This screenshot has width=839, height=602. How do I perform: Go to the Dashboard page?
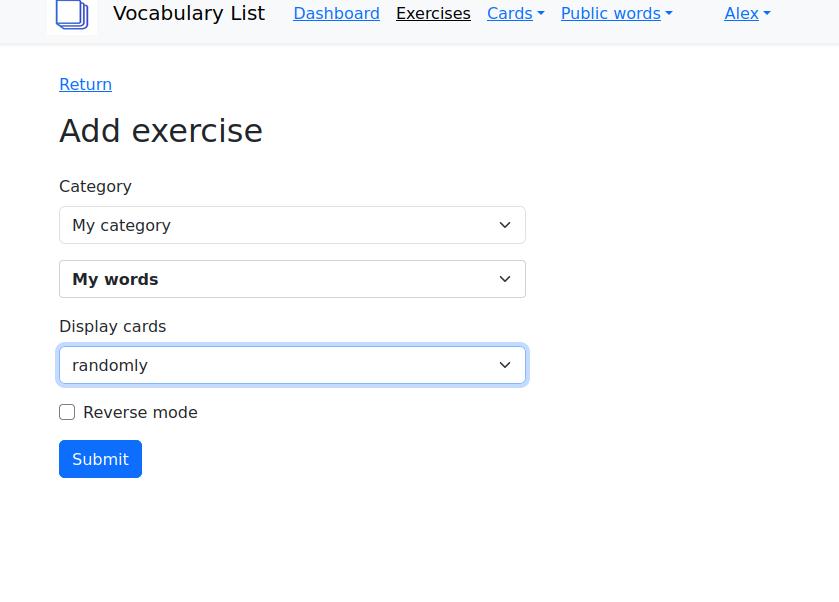(336, 14)
